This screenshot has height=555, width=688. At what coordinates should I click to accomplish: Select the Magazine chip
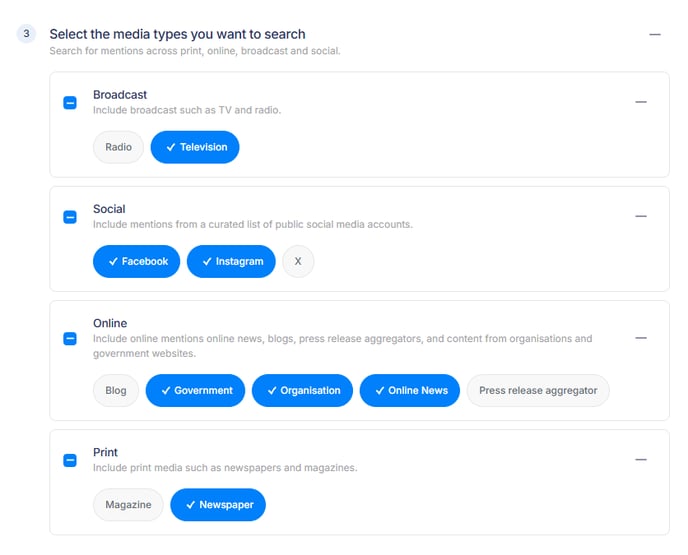pyautogui.click(x=128, y=505)
